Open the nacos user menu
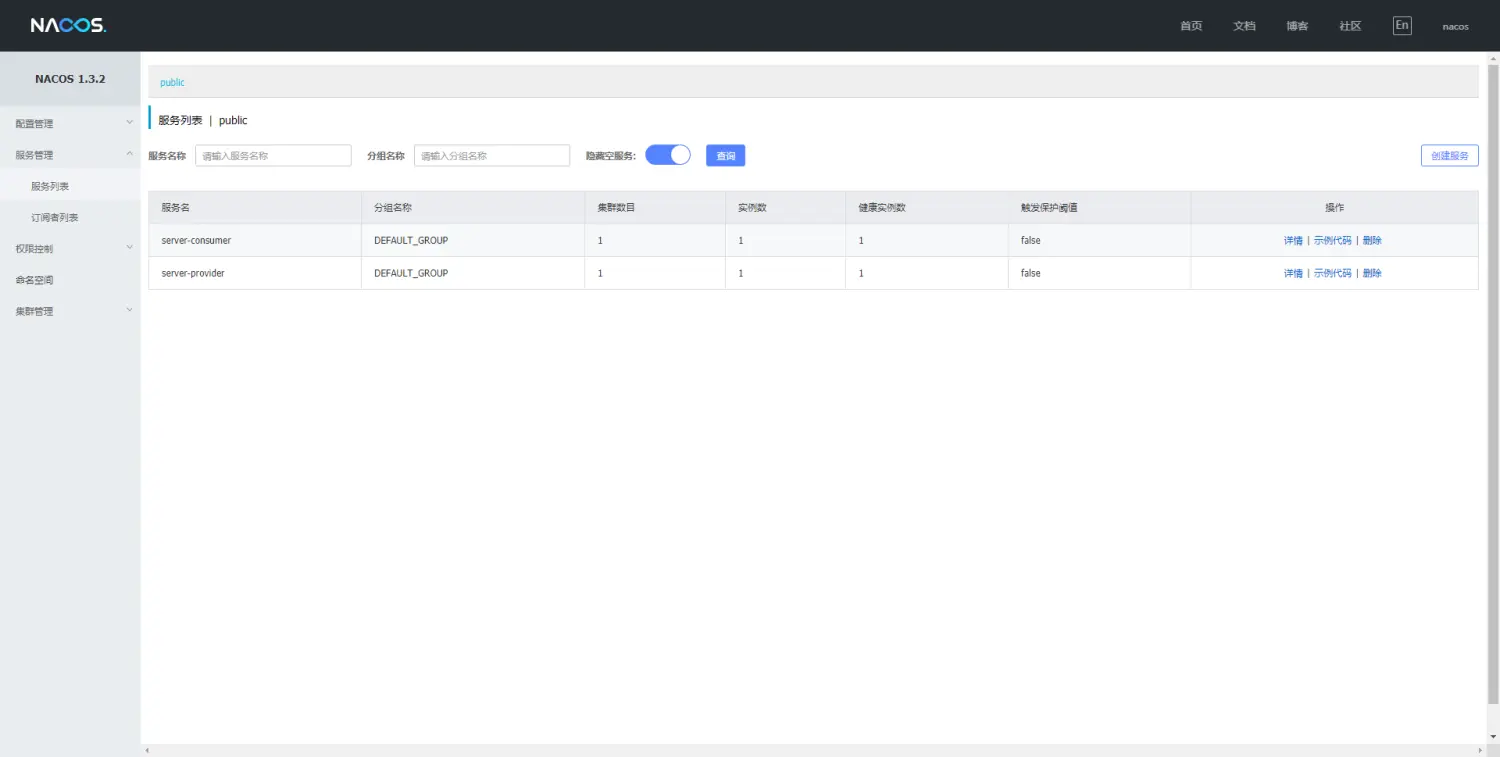 click(1455, 26)
